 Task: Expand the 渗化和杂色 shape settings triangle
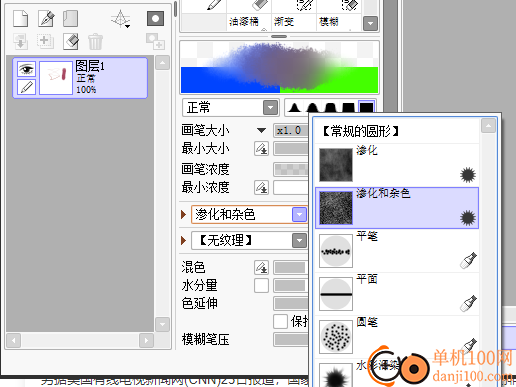pos(183,214)
